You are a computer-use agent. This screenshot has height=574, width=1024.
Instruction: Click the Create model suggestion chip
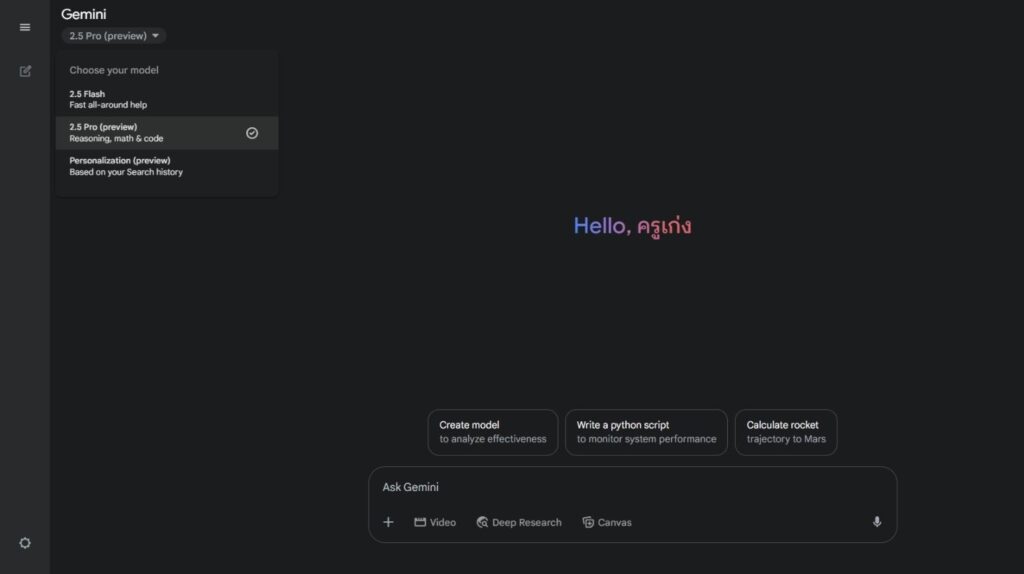pos(493,432)
